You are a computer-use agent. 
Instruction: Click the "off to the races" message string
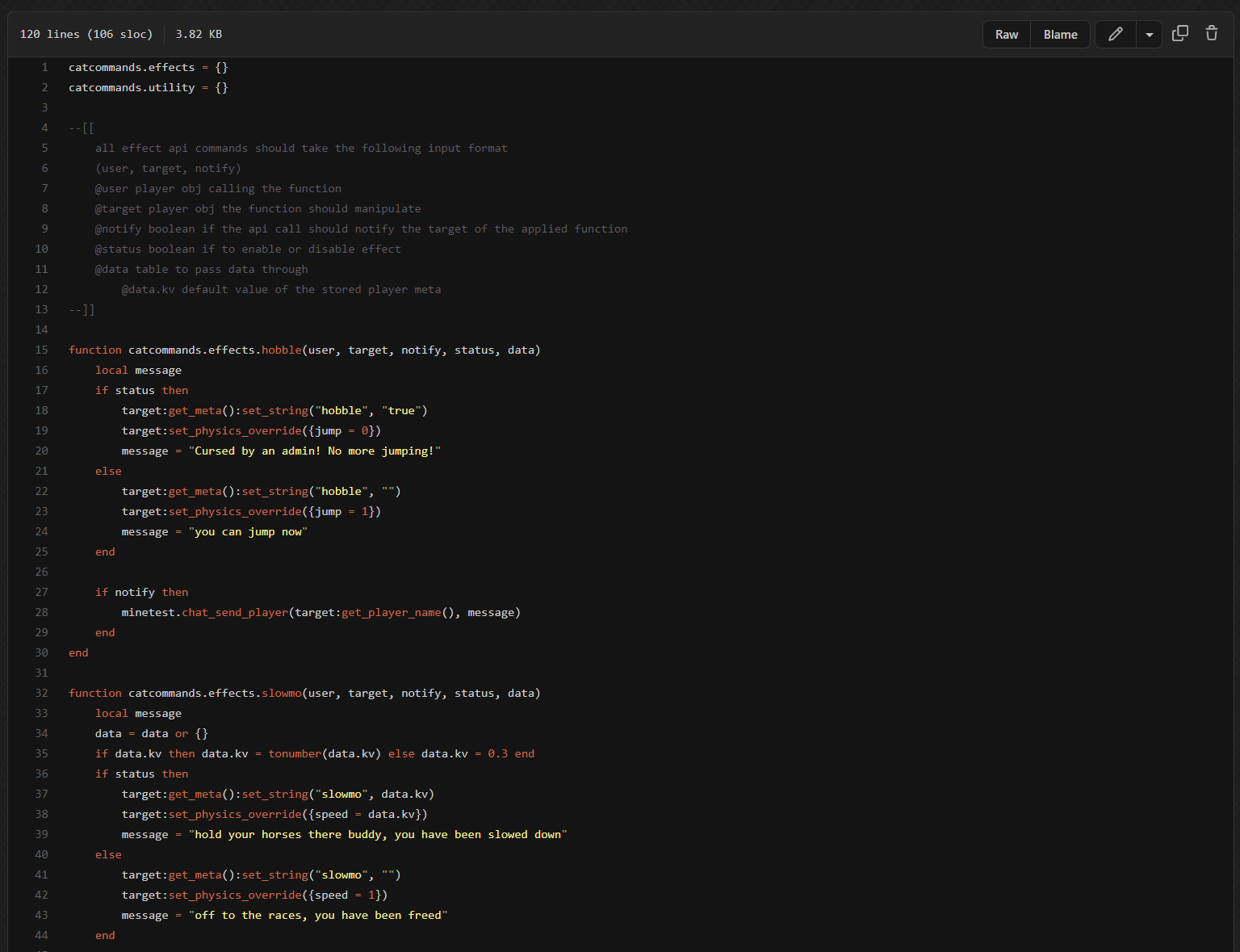(318, 915)
